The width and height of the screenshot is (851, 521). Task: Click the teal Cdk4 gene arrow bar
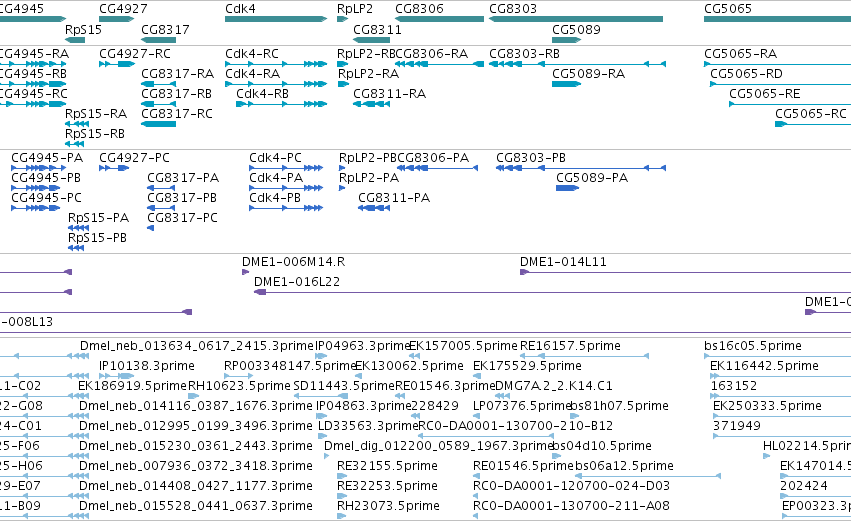276,19
